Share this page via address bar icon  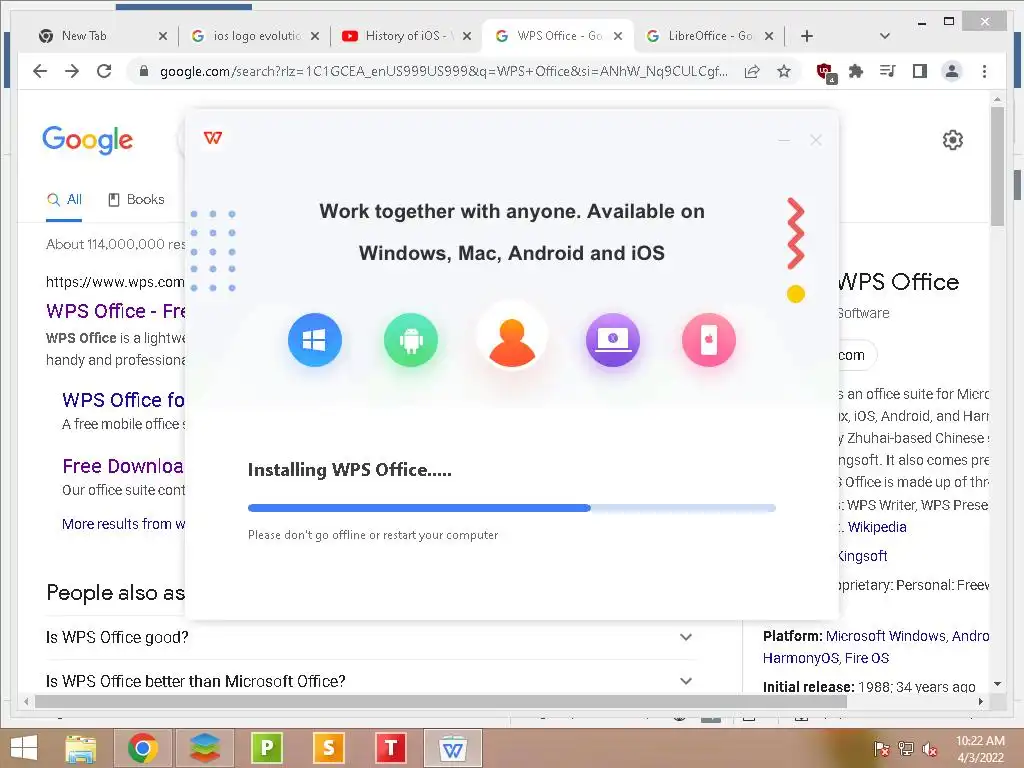(752, 71)
